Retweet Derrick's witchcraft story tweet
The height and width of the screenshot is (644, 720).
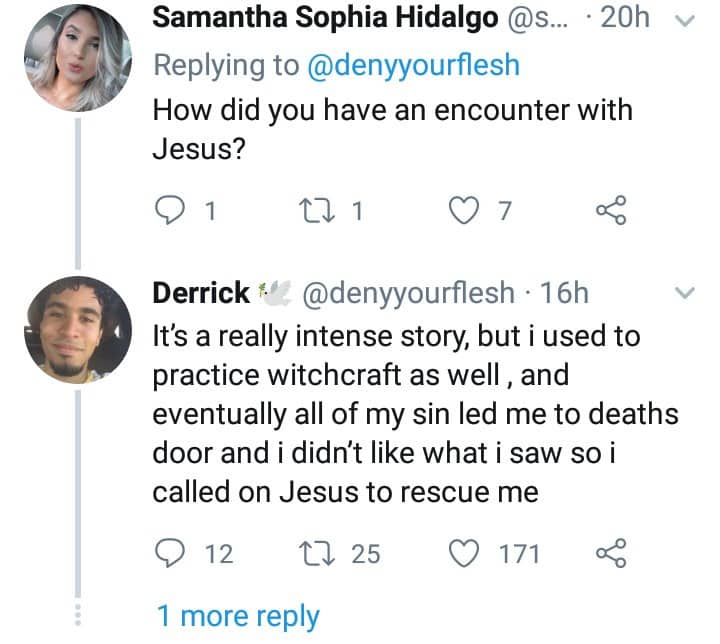[315, 553]
